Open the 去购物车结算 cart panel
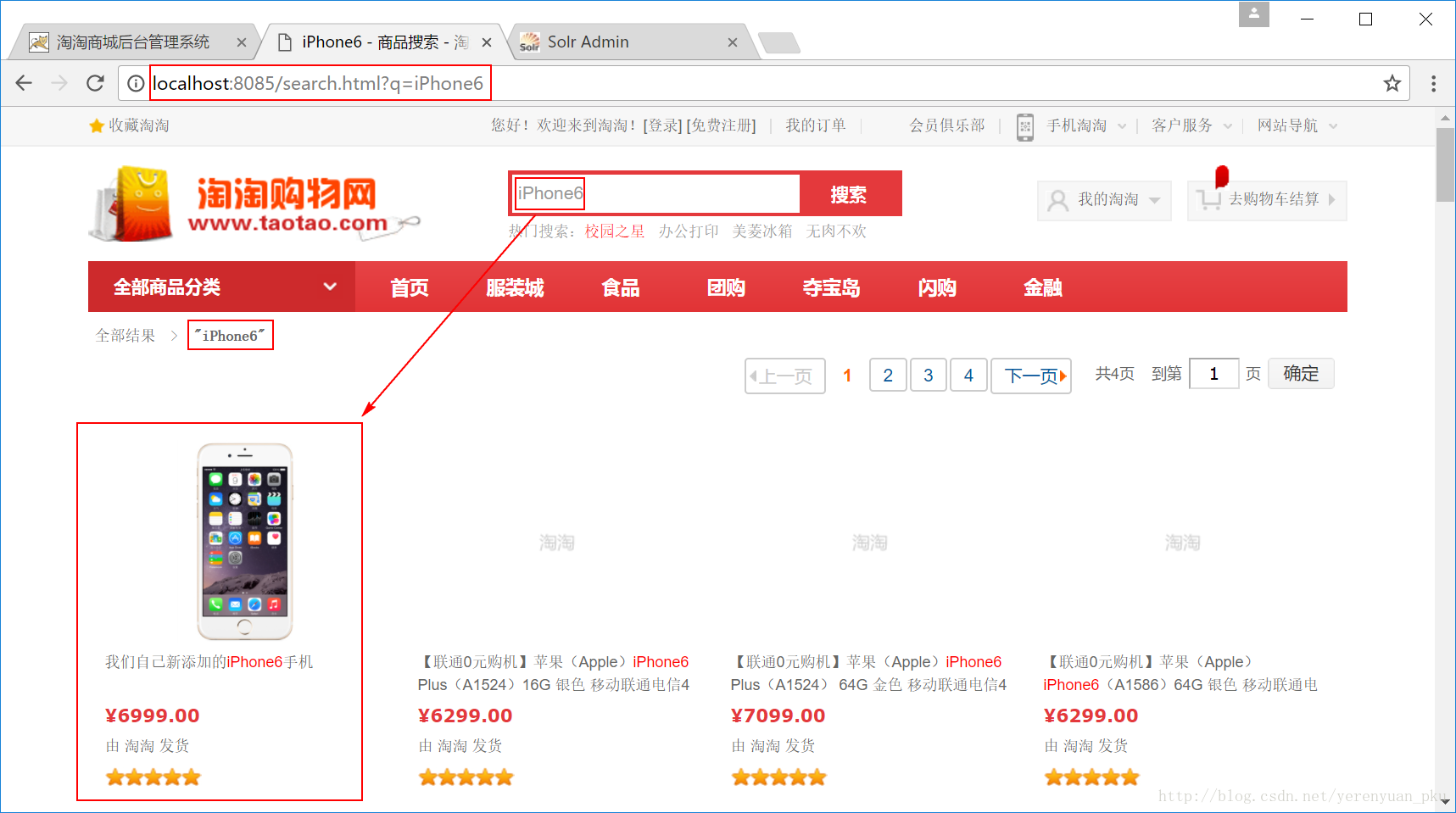1456x813 pixels. 1267,201
